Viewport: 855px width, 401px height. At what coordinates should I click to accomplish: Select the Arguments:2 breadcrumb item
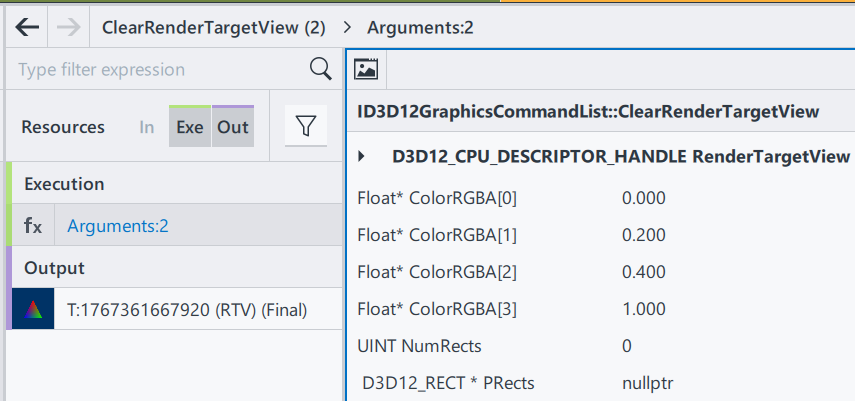coord(420,28)
